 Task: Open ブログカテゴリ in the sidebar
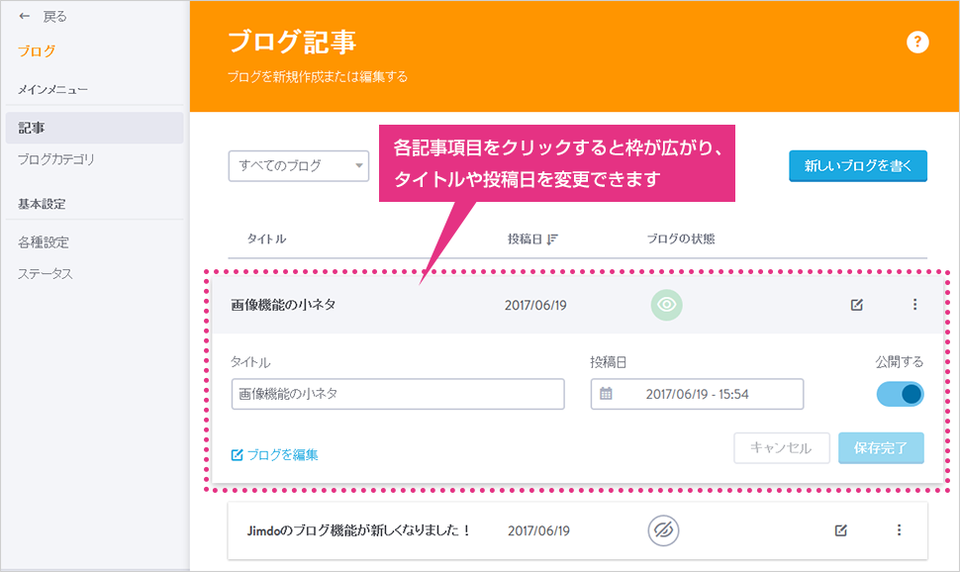click(x=56, y=160)
